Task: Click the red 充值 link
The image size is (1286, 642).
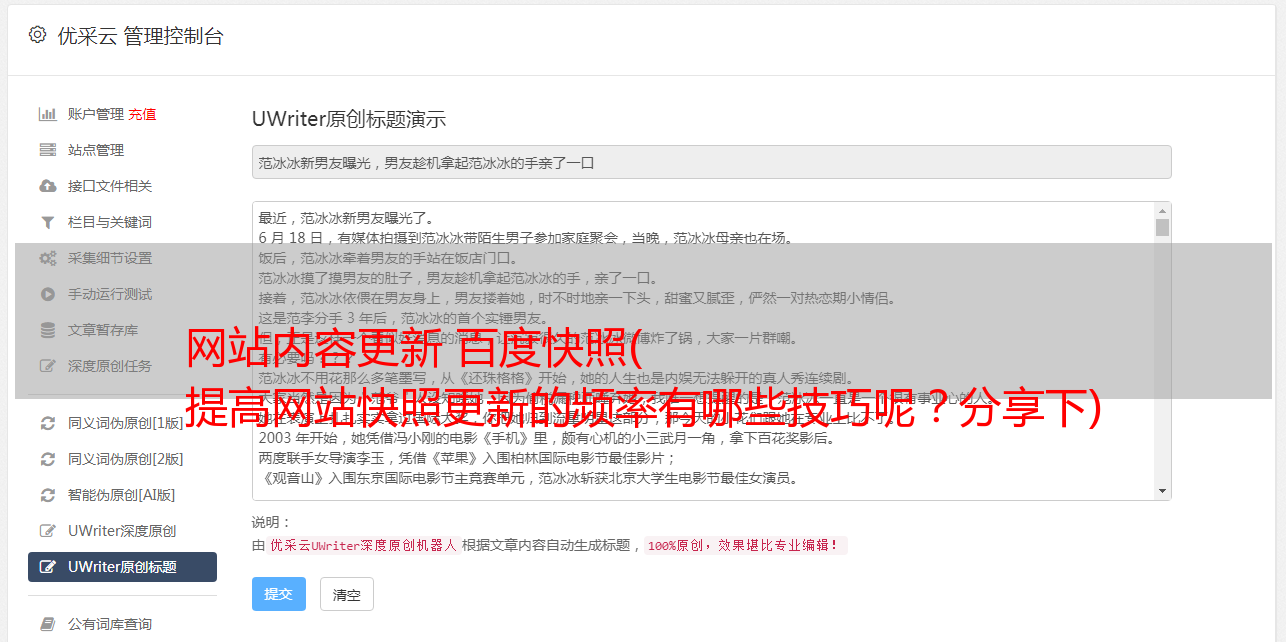Action: [142, 114]
